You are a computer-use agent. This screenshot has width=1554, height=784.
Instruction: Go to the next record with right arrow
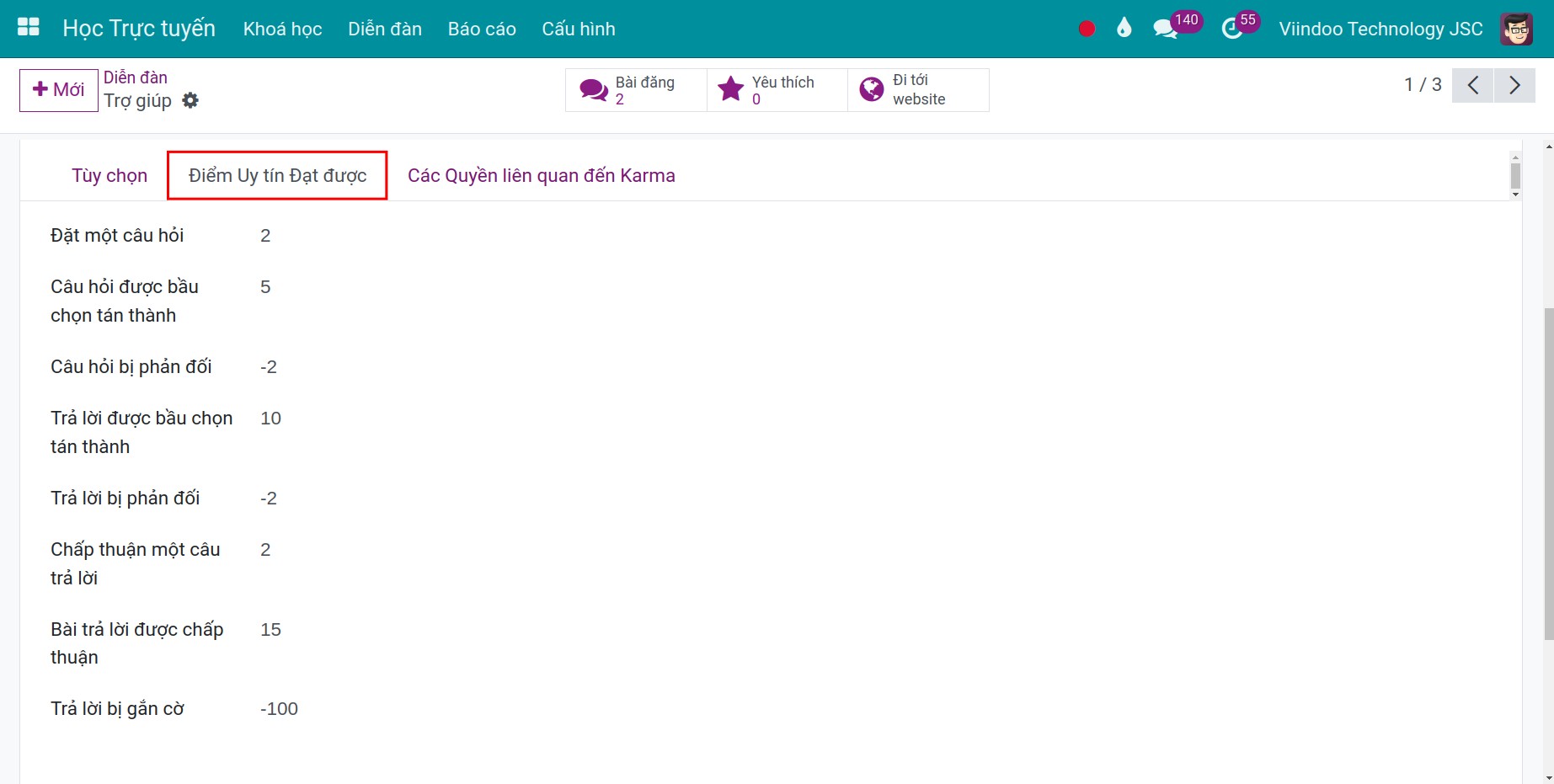pos(1514,85)
